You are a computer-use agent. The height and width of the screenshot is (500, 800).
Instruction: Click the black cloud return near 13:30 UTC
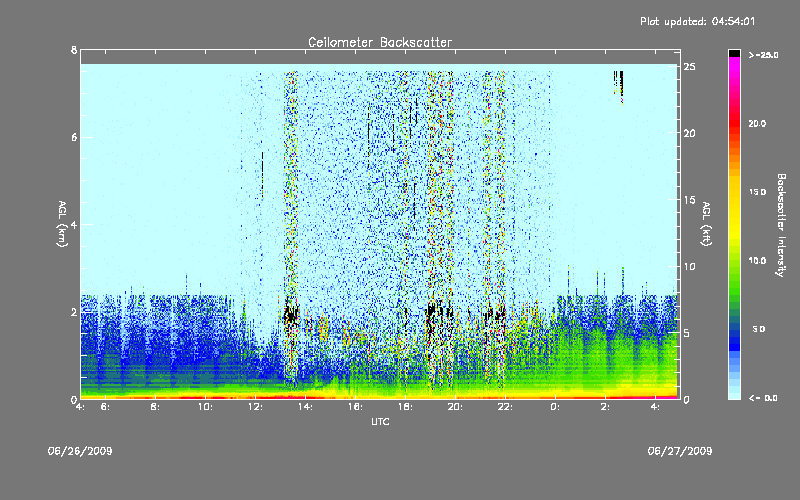[291, 313]
